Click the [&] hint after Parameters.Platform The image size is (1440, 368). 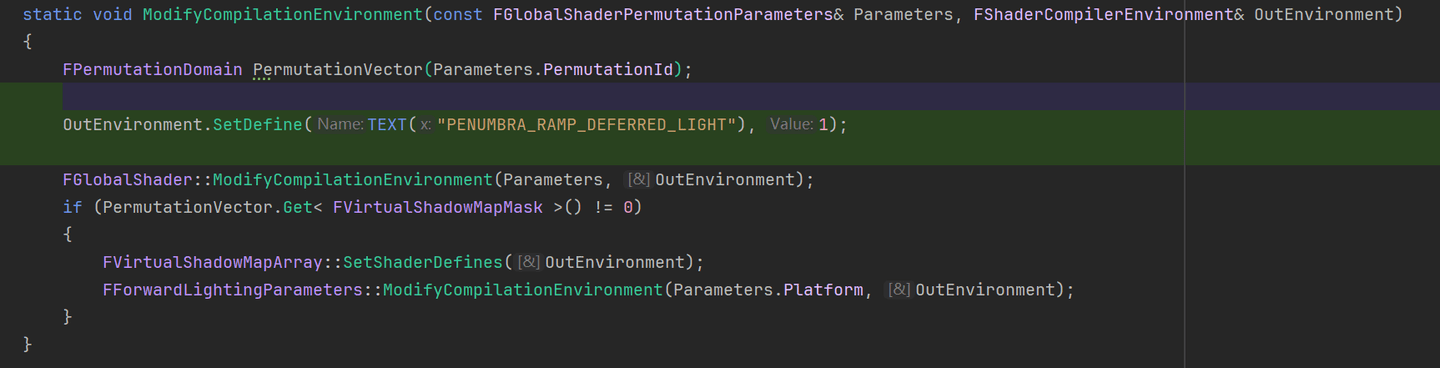900,290
